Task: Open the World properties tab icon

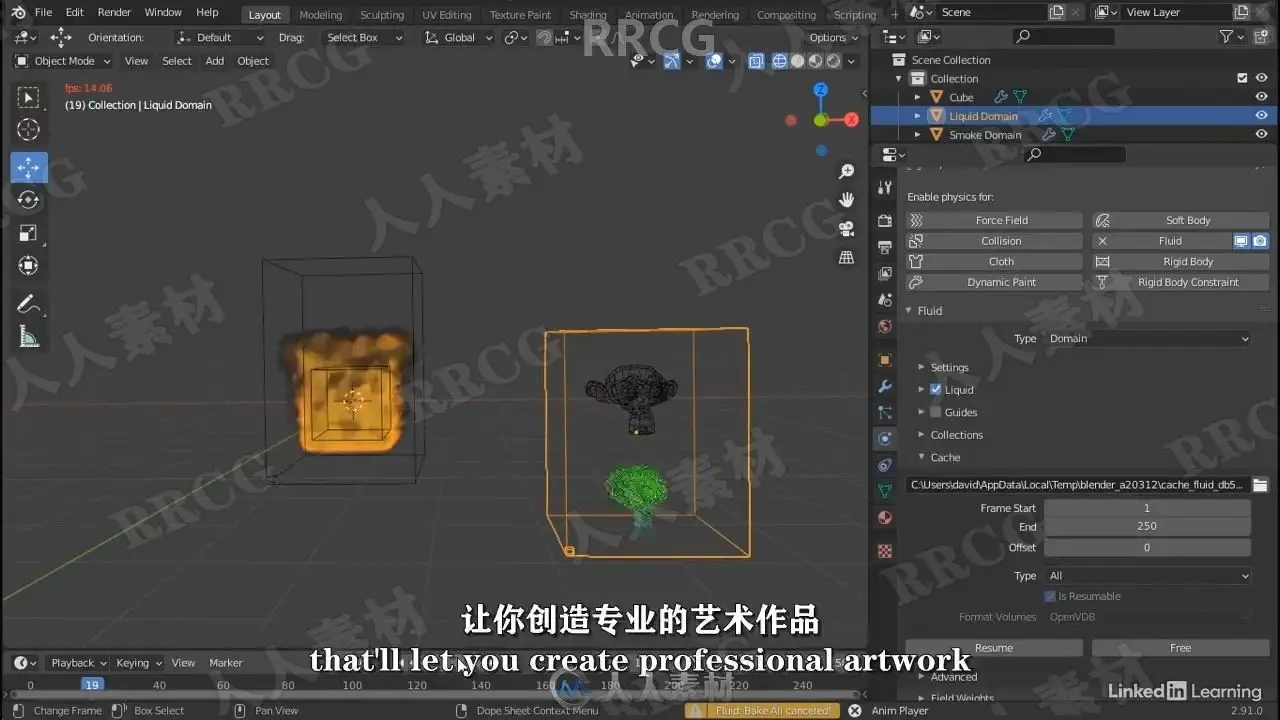Action: 885,326
